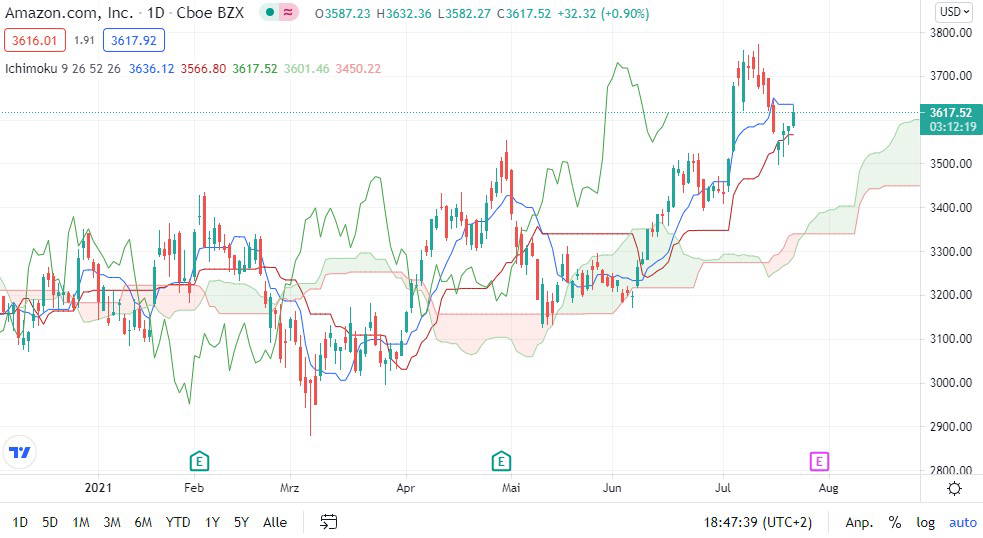Click the 3000.00 price axis label
The height and width of the screenshot is (538, 983).
pos(950,382)
